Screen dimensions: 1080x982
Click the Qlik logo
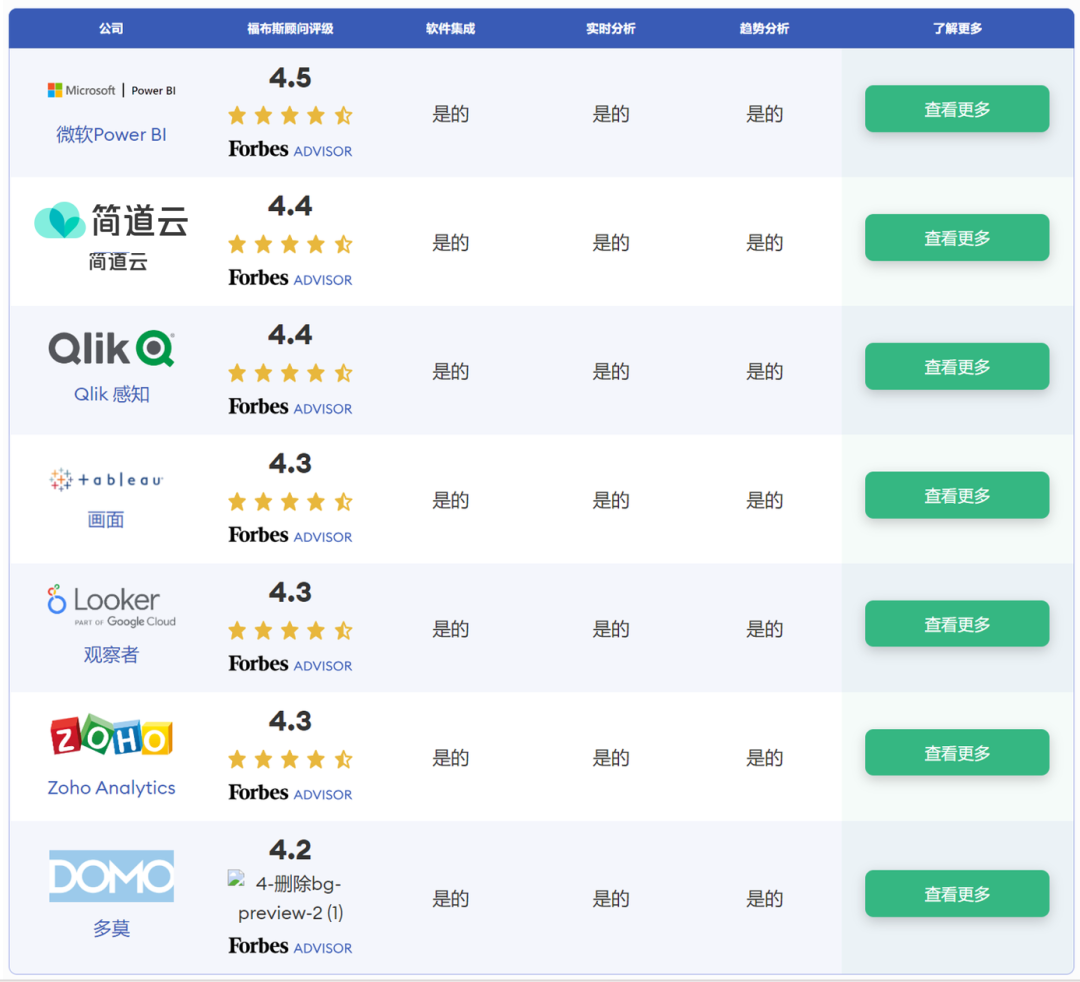tap(112, 348)
